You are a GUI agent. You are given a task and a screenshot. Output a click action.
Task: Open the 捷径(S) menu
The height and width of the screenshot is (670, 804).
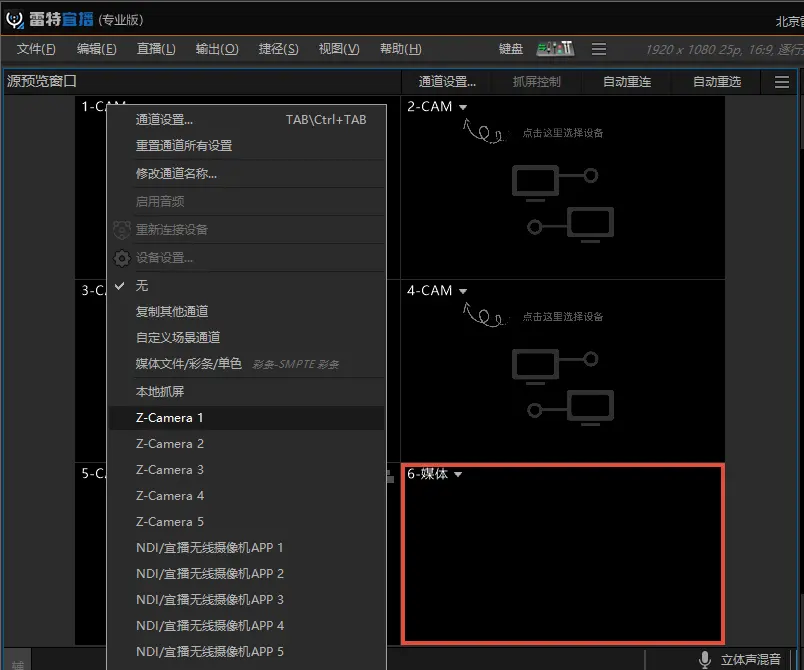(x=278, y=49)
